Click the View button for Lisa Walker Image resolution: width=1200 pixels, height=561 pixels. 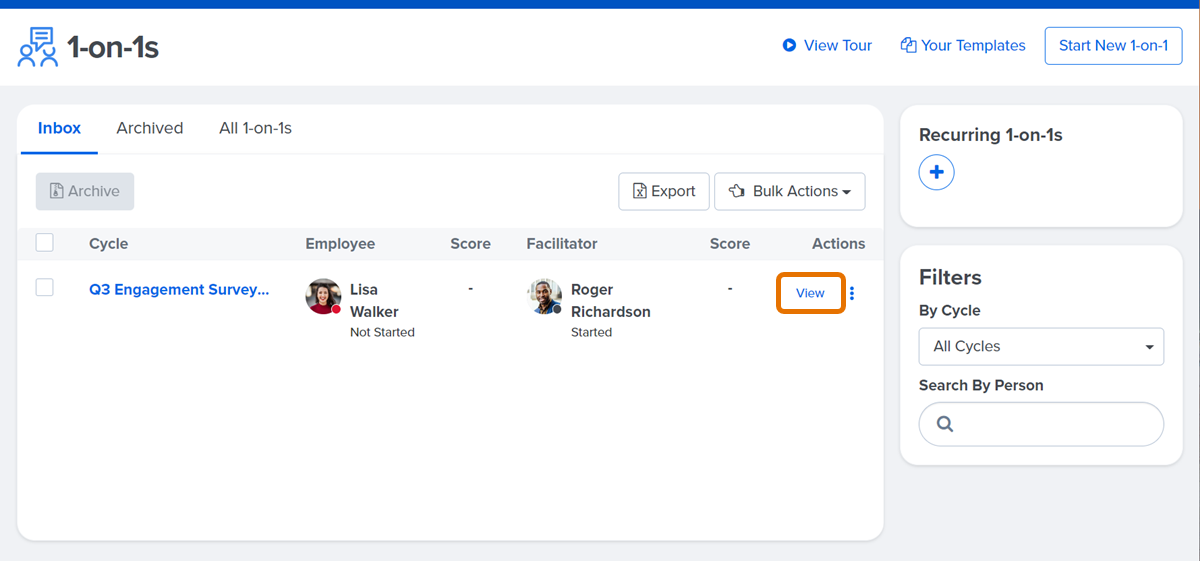click(x=810, y=293)
